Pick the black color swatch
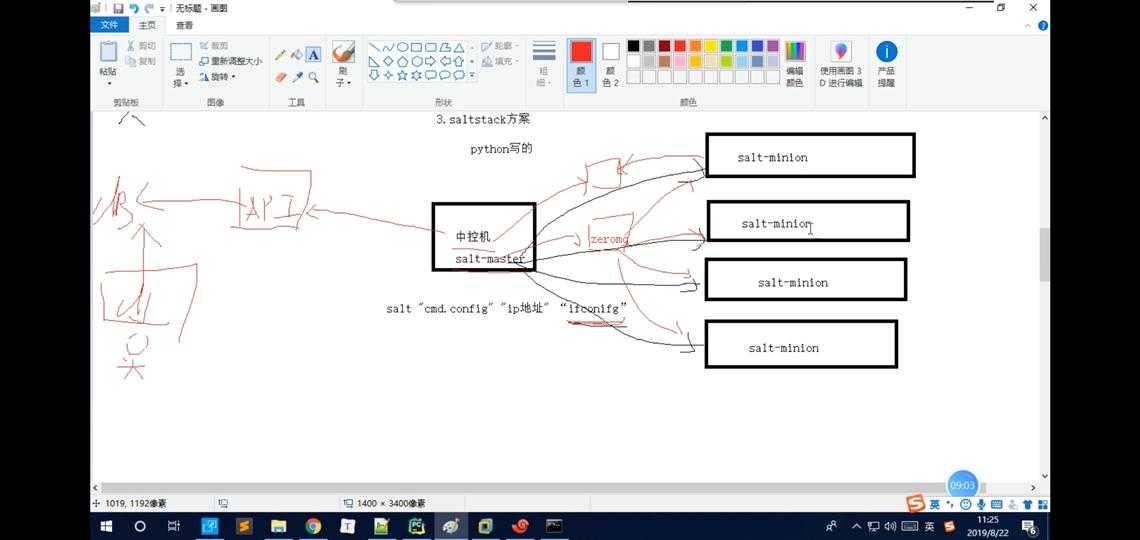Screen dimensions: 1140x540 (x=633, y=46)
